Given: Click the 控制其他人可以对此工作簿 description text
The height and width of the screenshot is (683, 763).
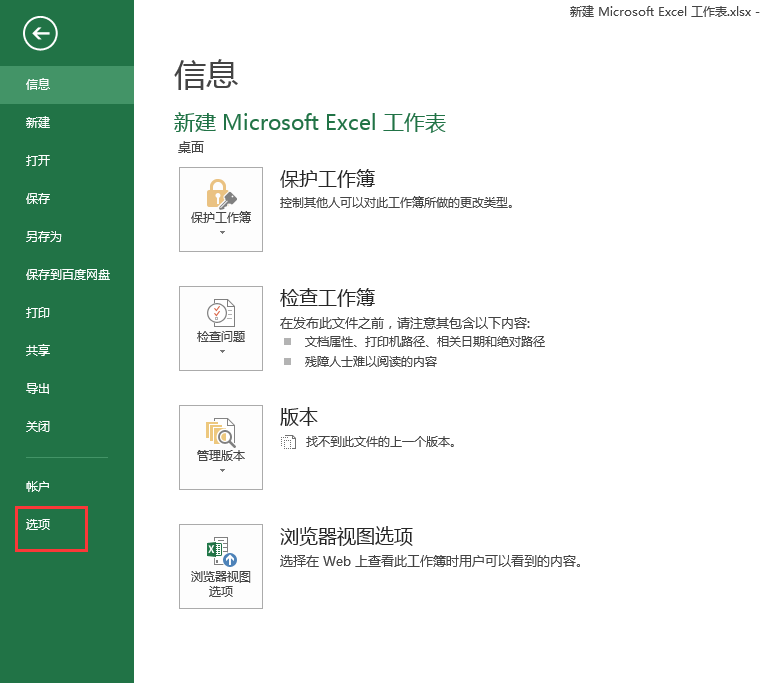Looking at the screenshot, I should 397,203.
